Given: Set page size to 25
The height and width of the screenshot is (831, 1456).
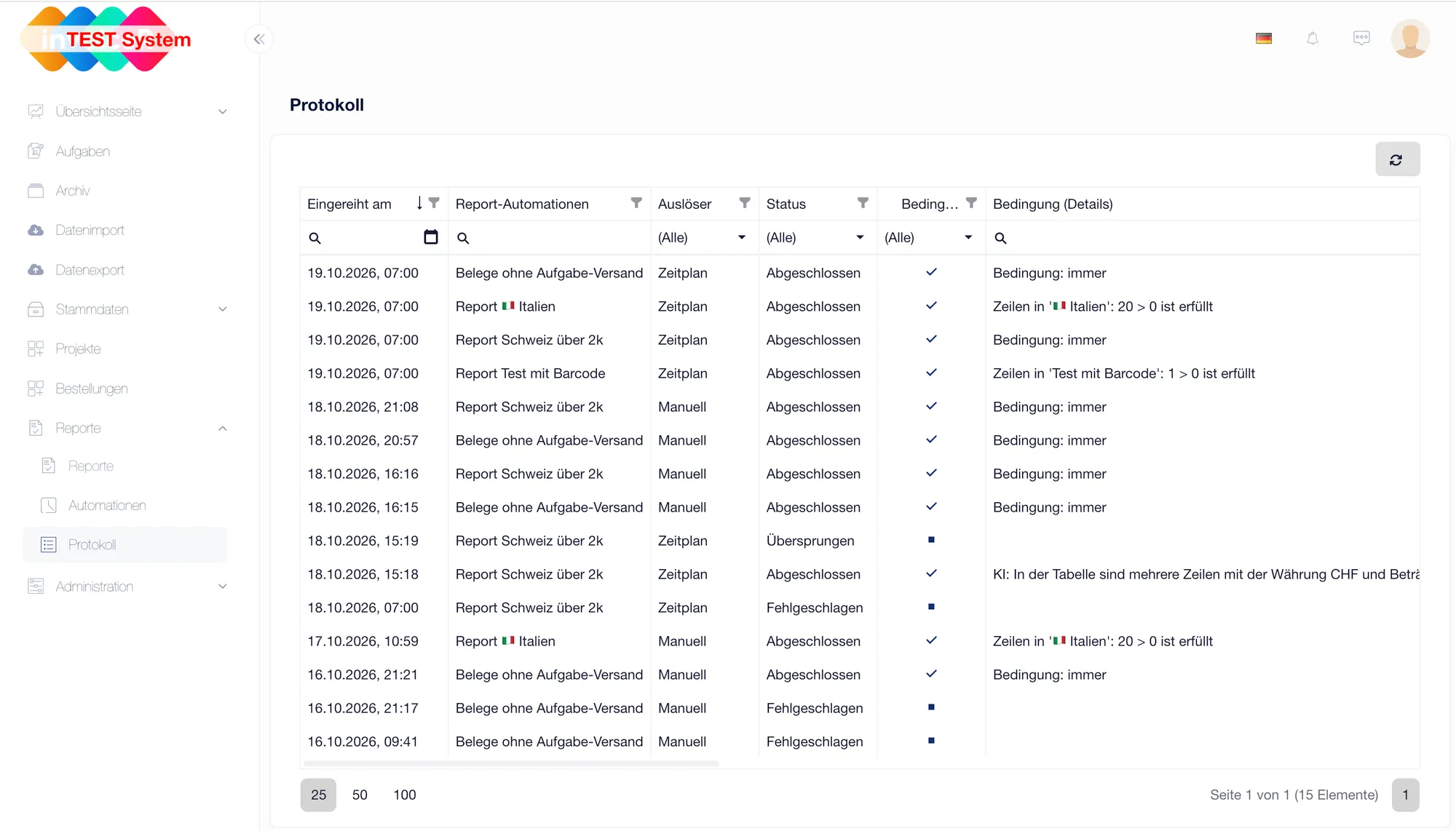Looking at the screenshot, I should [x=318, y=795].
